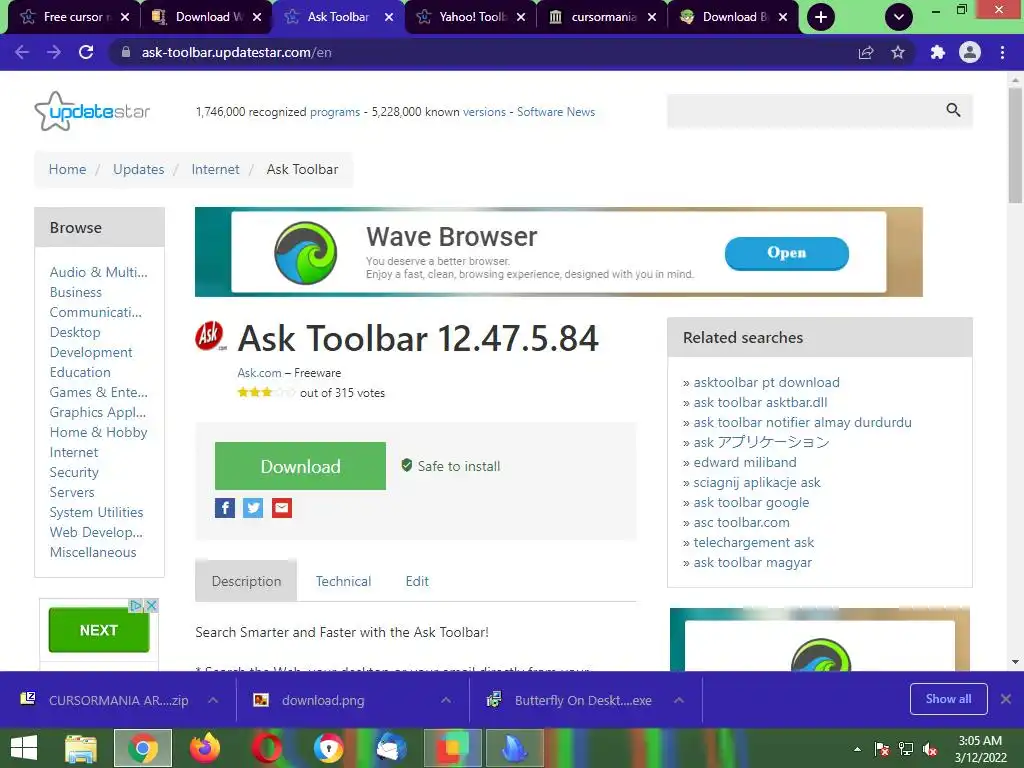Browse the Audio & Multimedia category
Viewport: 1024px width, 768px height.
(x=99, y=272)
